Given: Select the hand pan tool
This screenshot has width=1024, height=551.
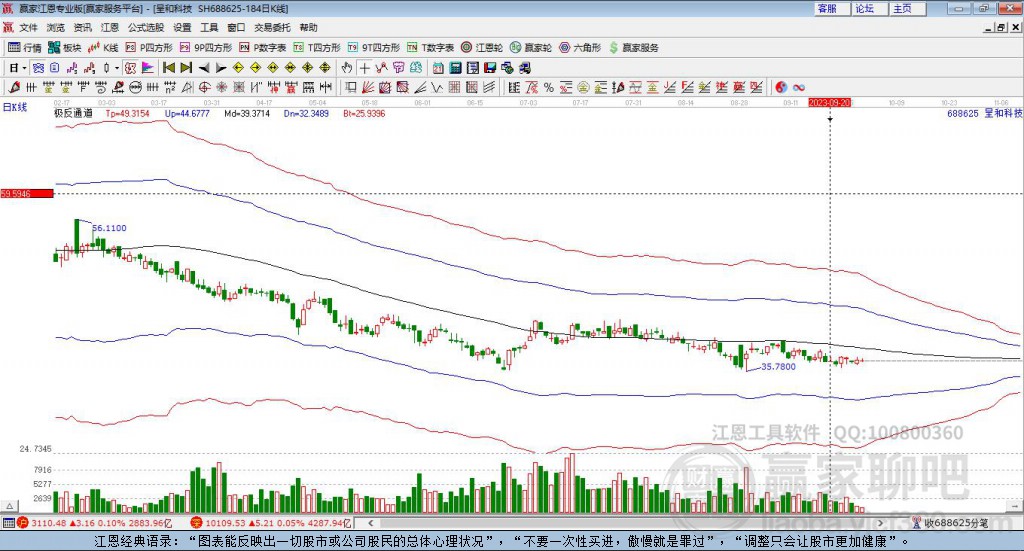Looking at the screenshot, I should (x=346, y=68).
